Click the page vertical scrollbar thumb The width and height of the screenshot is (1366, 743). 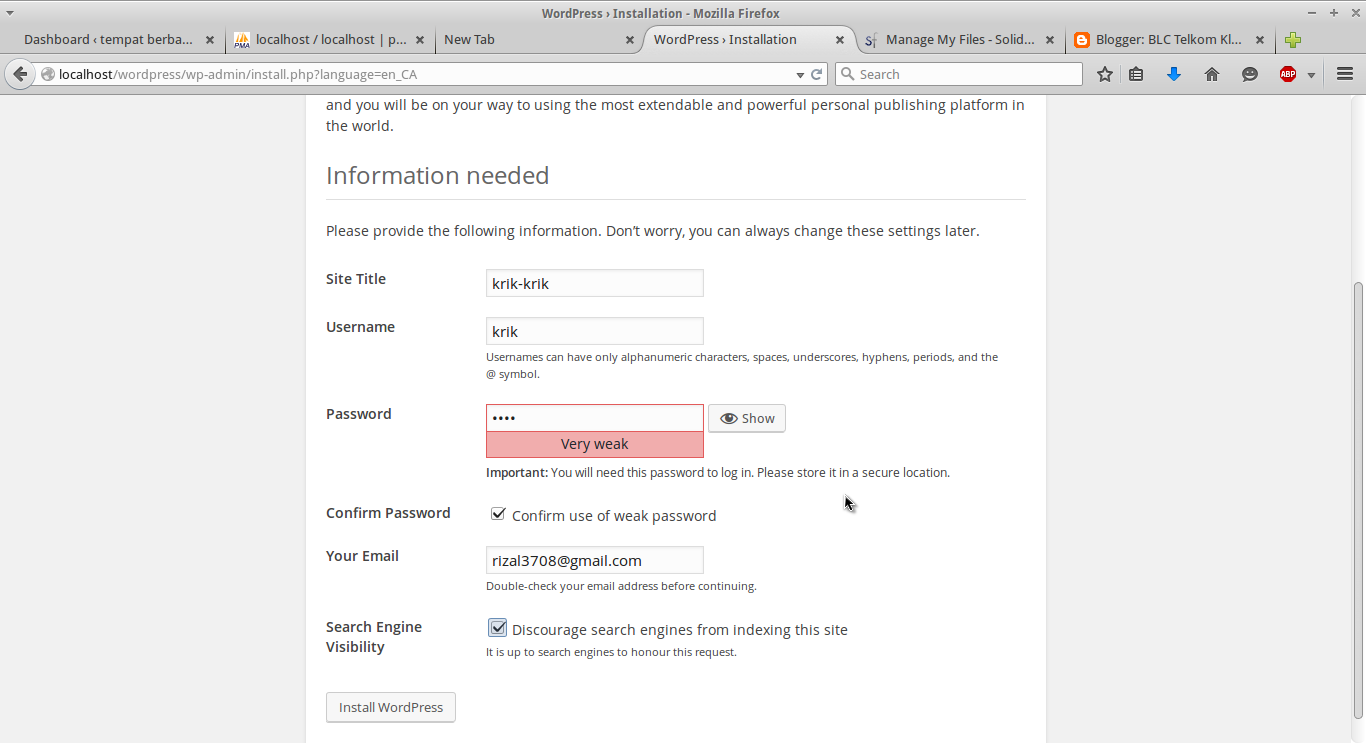(x=1357, y=498)
